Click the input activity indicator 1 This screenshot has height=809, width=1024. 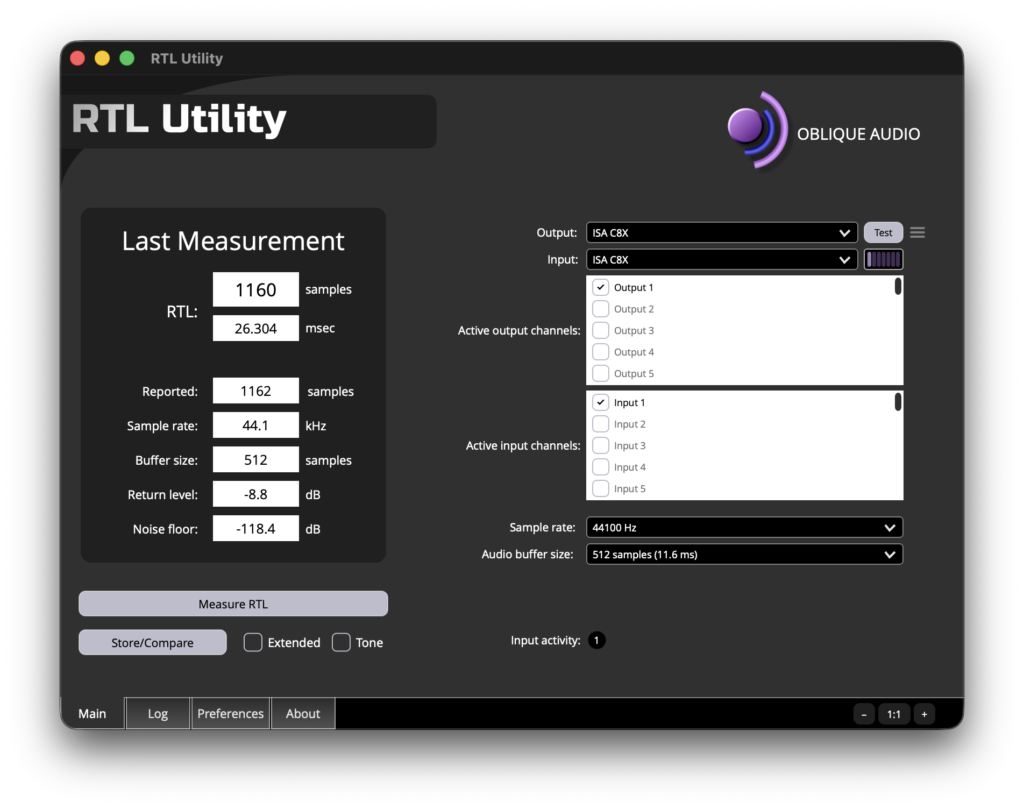pos(596,641)
